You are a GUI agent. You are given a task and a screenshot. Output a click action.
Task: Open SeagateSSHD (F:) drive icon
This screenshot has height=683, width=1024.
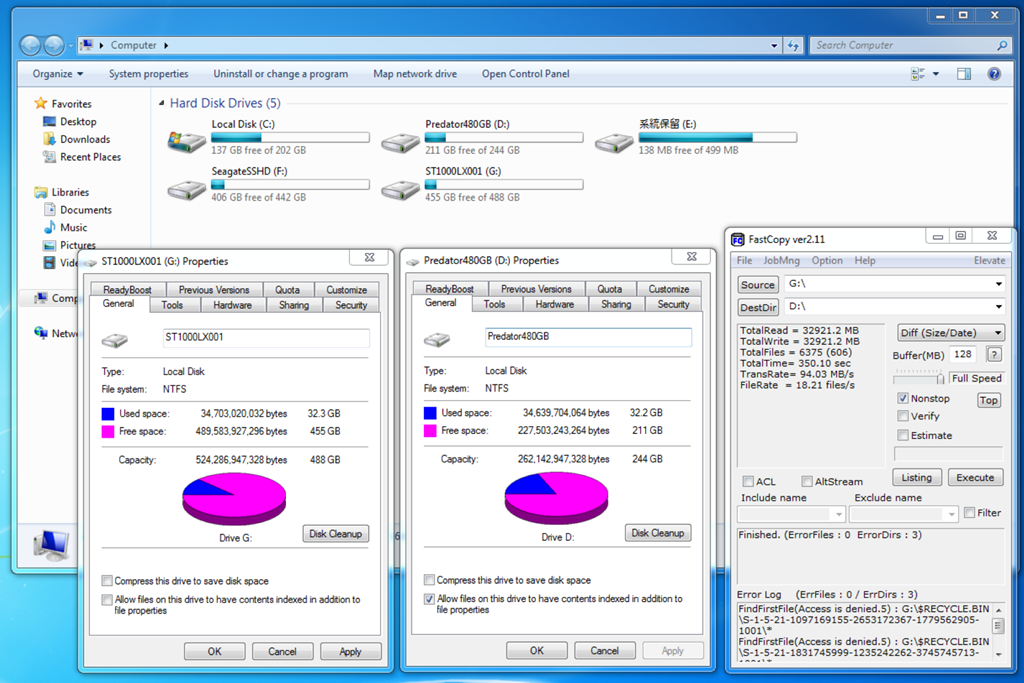tap(187, 189)
